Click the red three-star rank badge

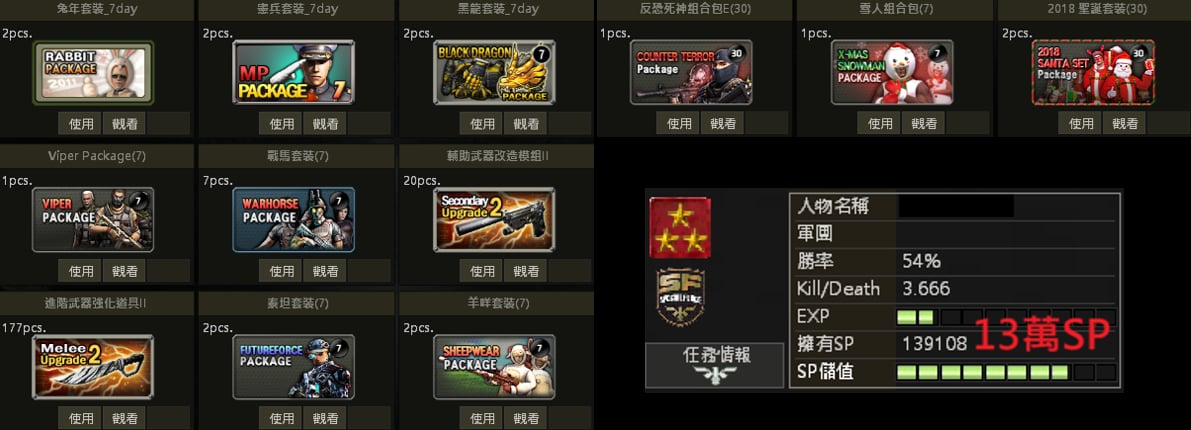click(x=681, y=228)
